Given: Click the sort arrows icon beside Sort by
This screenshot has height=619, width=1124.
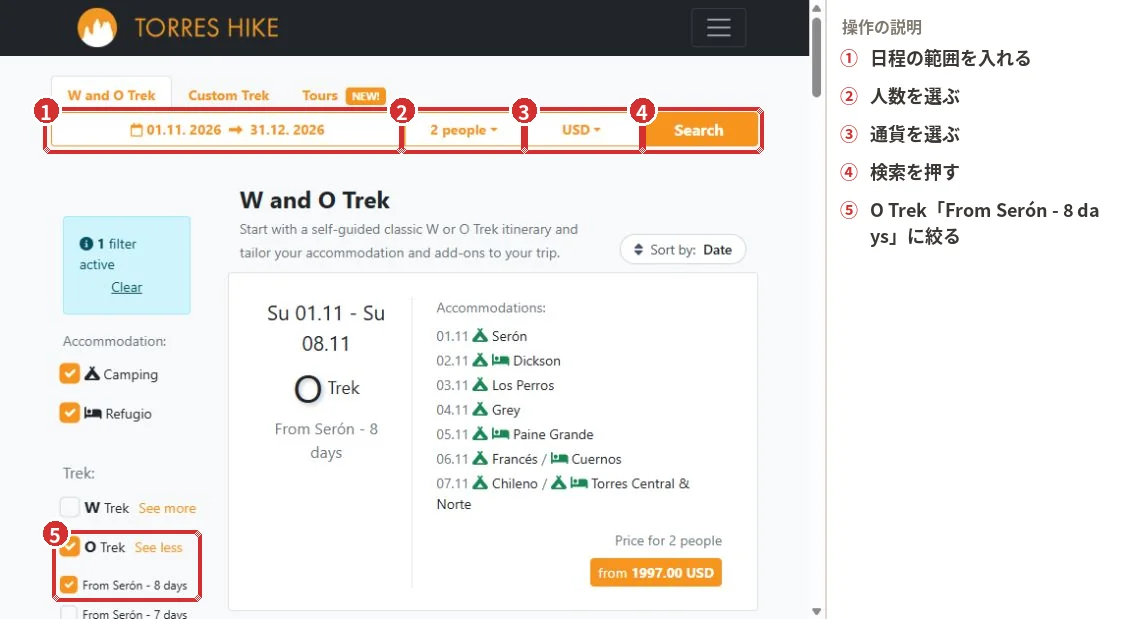Looking at the screenshot, I should point(638,250).
